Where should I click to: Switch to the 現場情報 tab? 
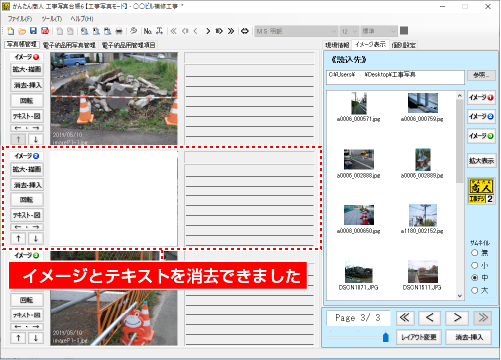(x=337, y=45)
